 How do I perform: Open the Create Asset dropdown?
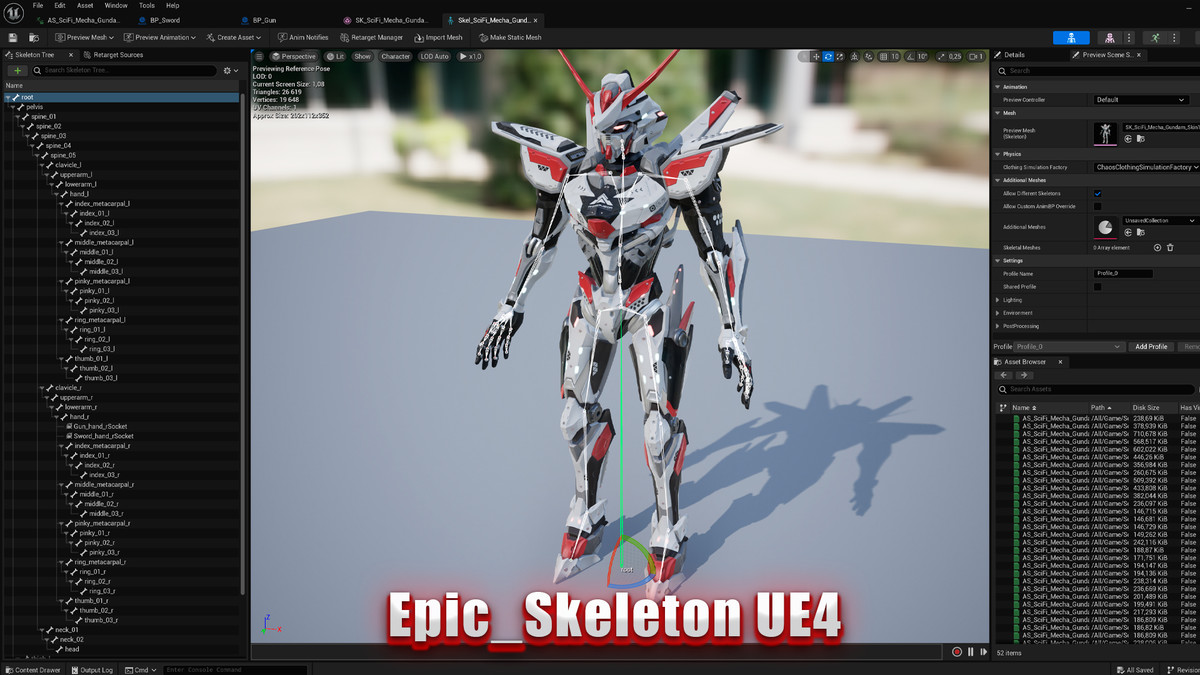click(x=233, y=37)
